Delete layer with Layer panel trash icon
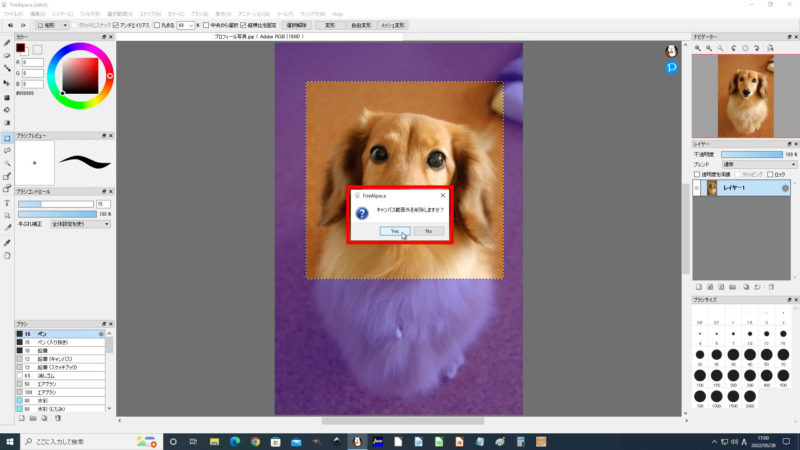The height and width of the screenshot is (450, 800). click(x=771, y=287)
